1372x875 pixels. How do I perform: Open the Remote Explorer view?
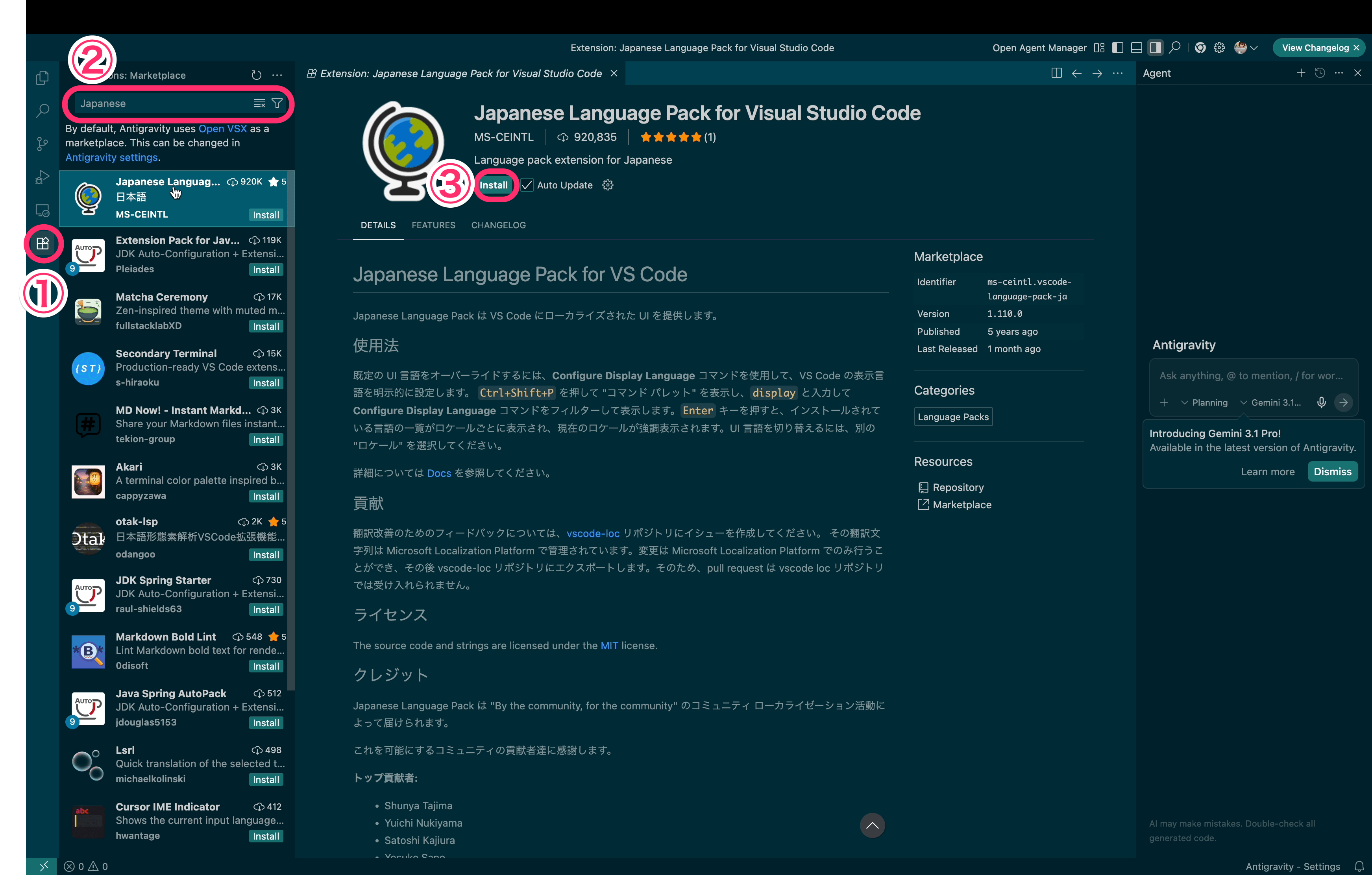pos(42,210)
